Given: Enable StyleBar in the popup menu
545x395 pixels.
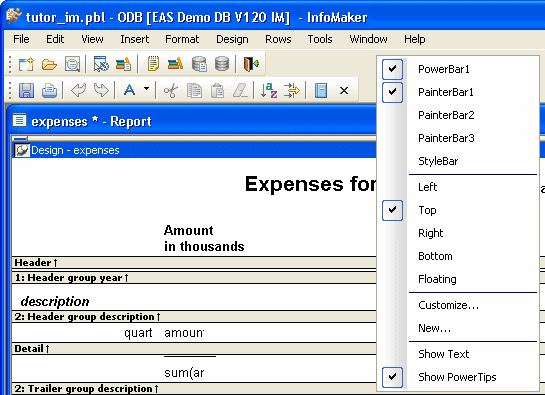Looking at the screenshot, I should (458, 161).
